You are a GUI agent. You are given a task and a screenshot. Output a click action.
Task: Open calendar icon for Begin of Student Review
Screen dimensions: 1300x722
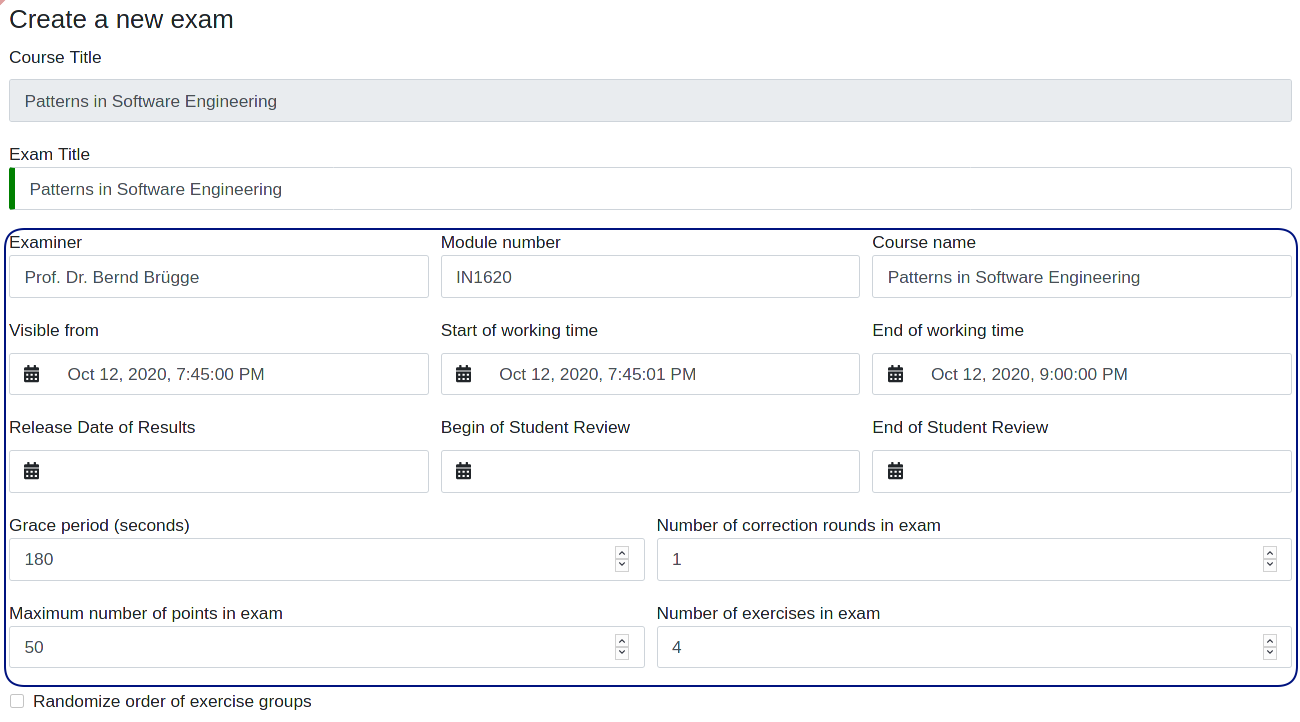click(x=463, y=471)
